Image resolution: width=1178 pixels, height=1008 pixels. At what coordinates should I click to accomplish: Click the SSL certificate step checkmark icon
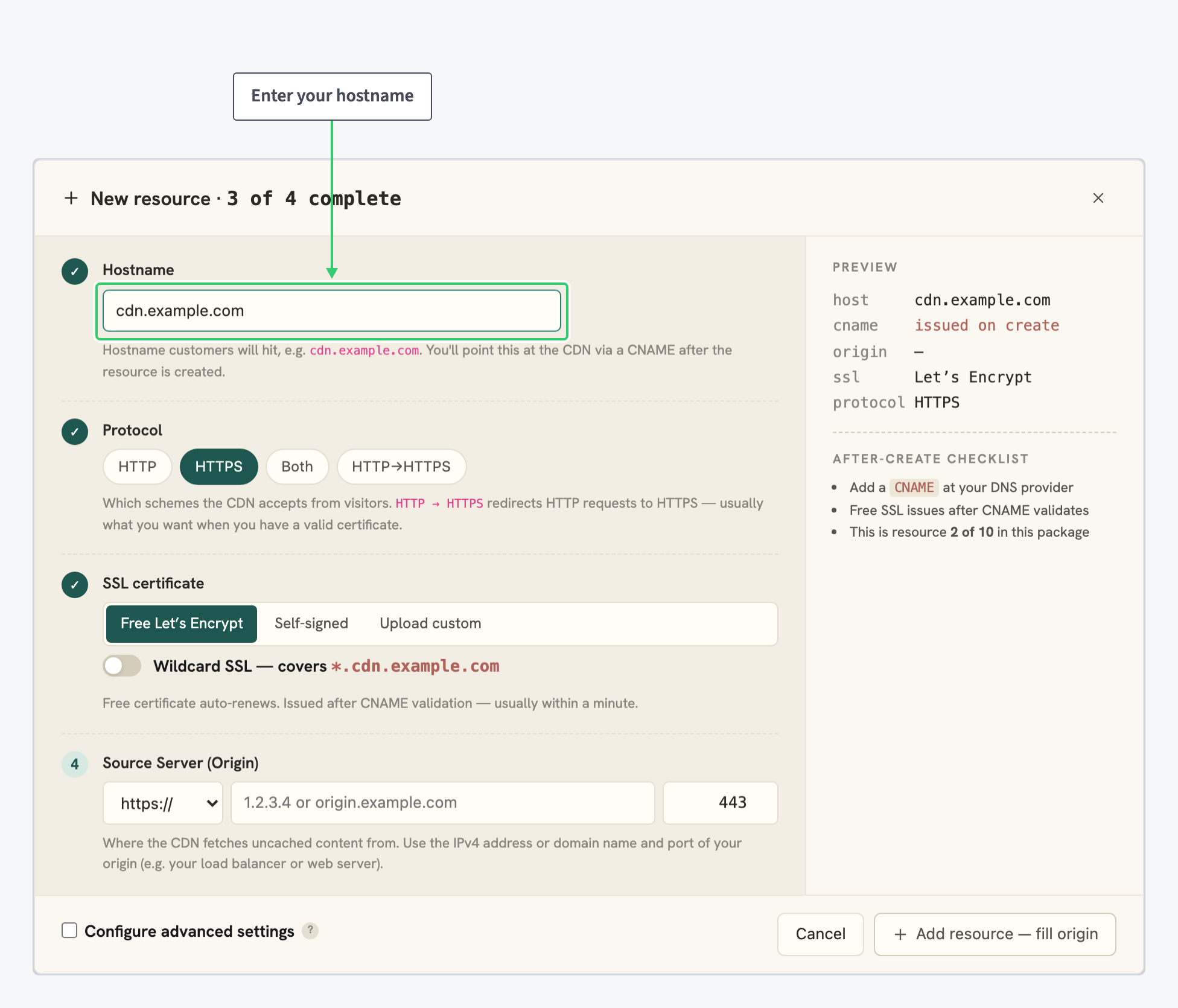pyautogui.click(x=75, y=585)
